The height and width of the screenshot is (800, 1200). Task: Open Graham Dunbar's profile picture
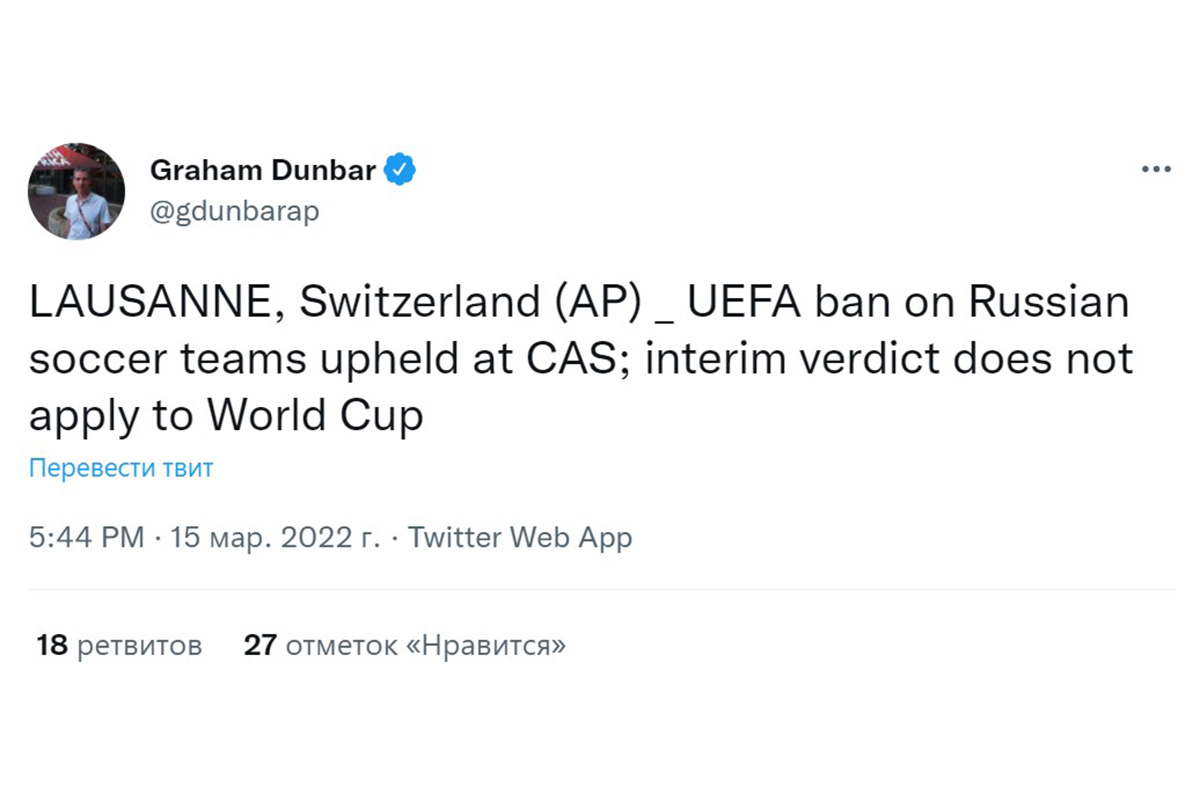coord(77,190)
